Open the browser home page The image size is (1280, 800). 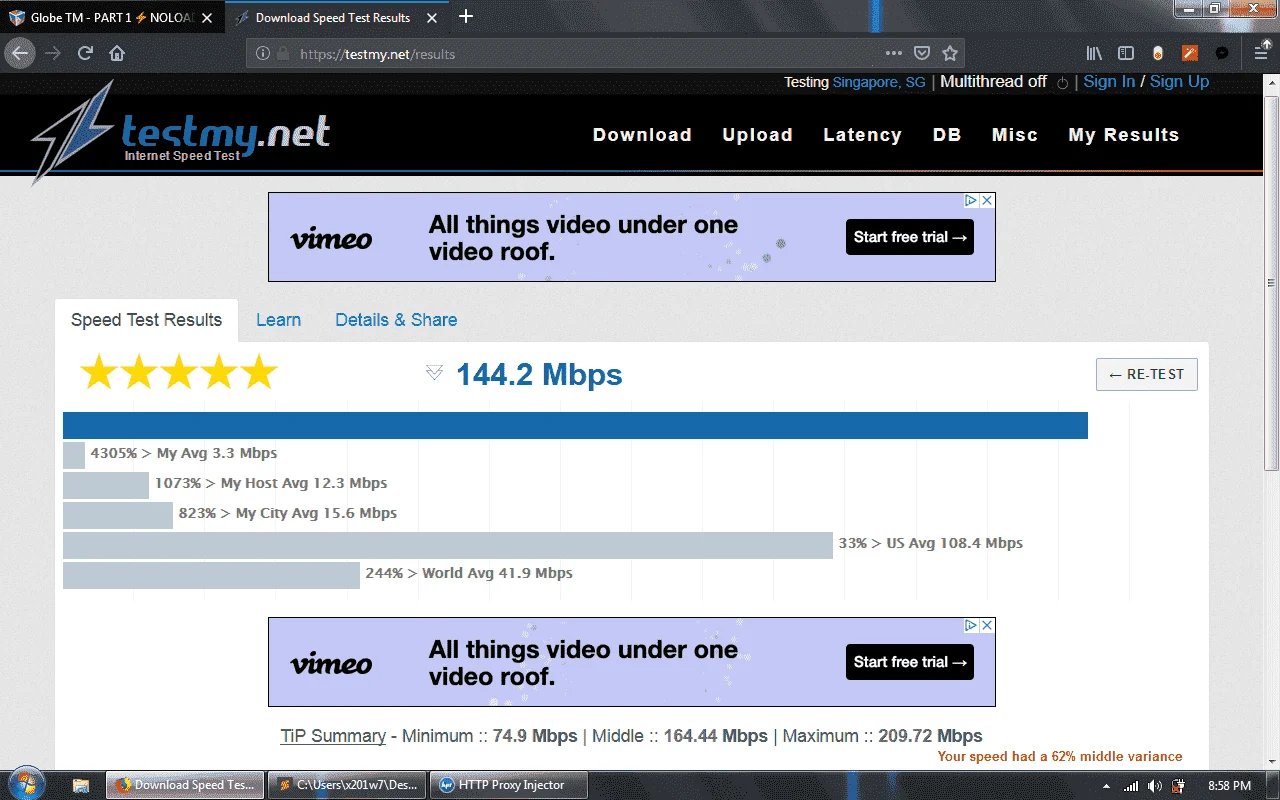tap(117, 53)
